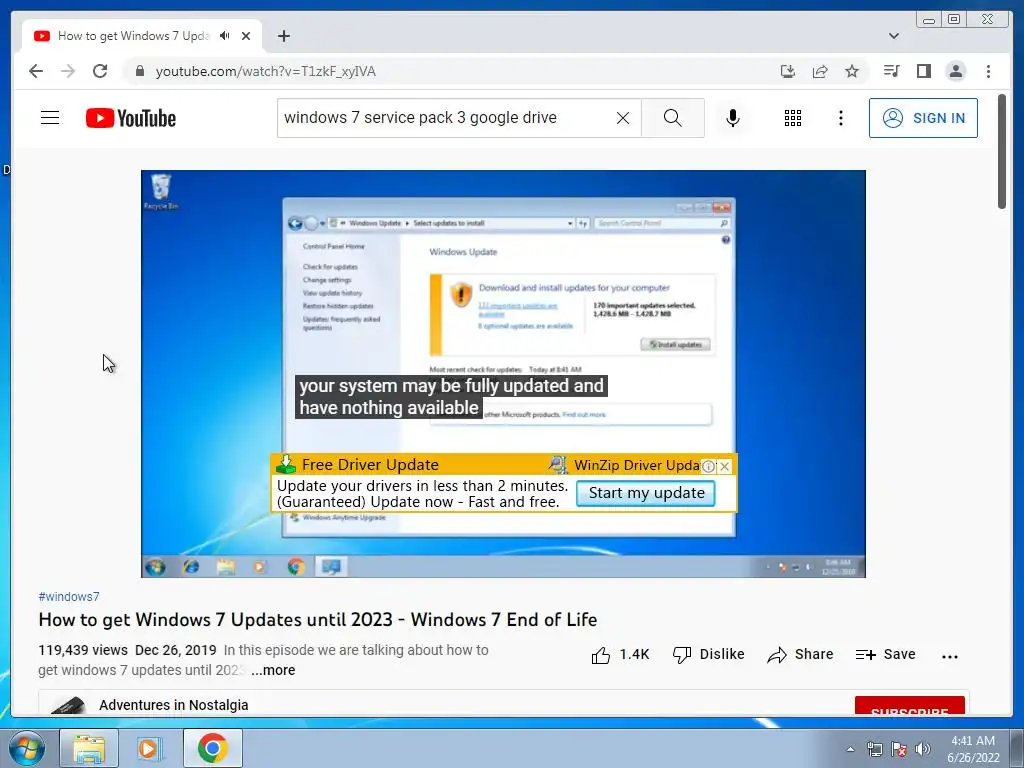This screenshot has height=768, width=1024.
Task: Click the forward navigation arrow
Action: 68,71
